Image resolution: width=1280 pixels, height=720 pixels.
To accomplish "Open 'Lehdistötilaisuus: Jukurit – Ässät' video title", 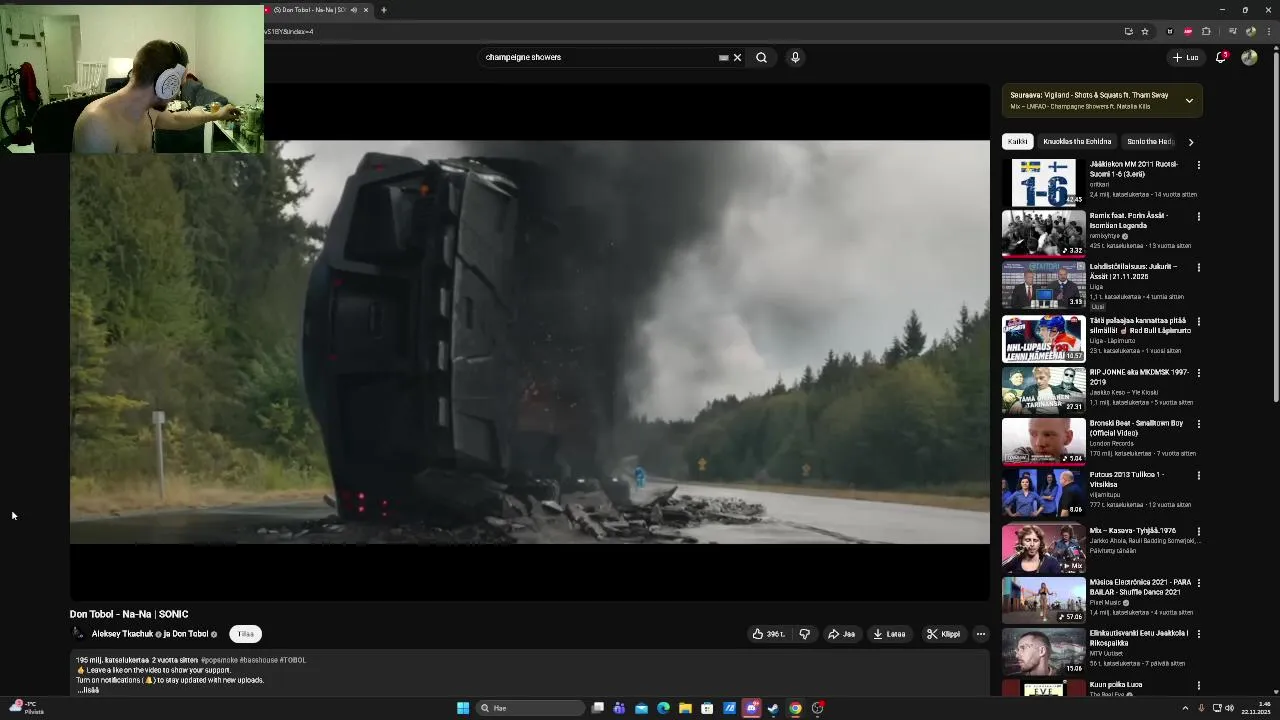I will coord(1133,271).
